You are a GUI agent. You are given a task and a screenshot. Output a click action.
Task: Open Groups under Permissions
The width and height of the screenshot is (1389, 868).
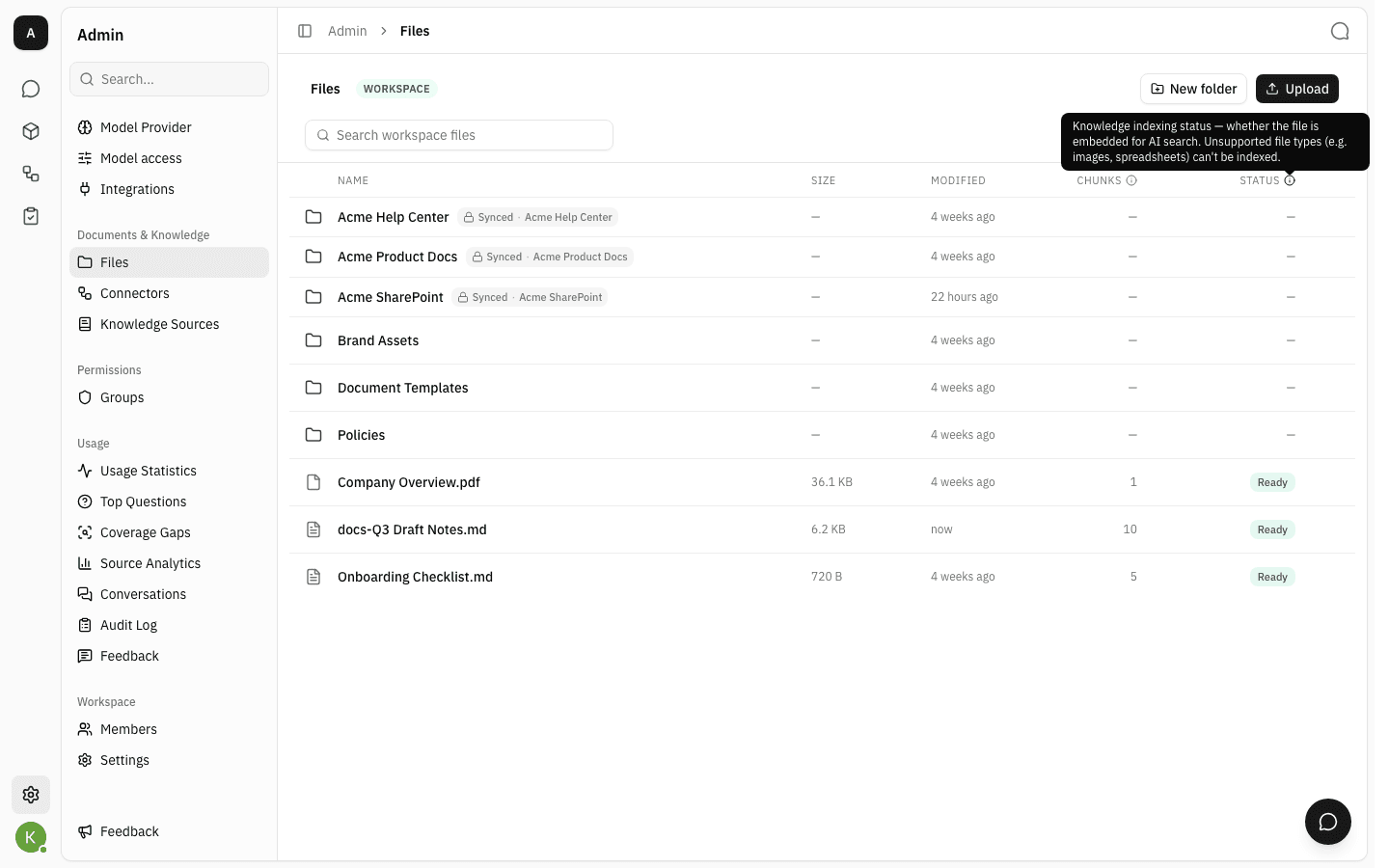point(169,397)
